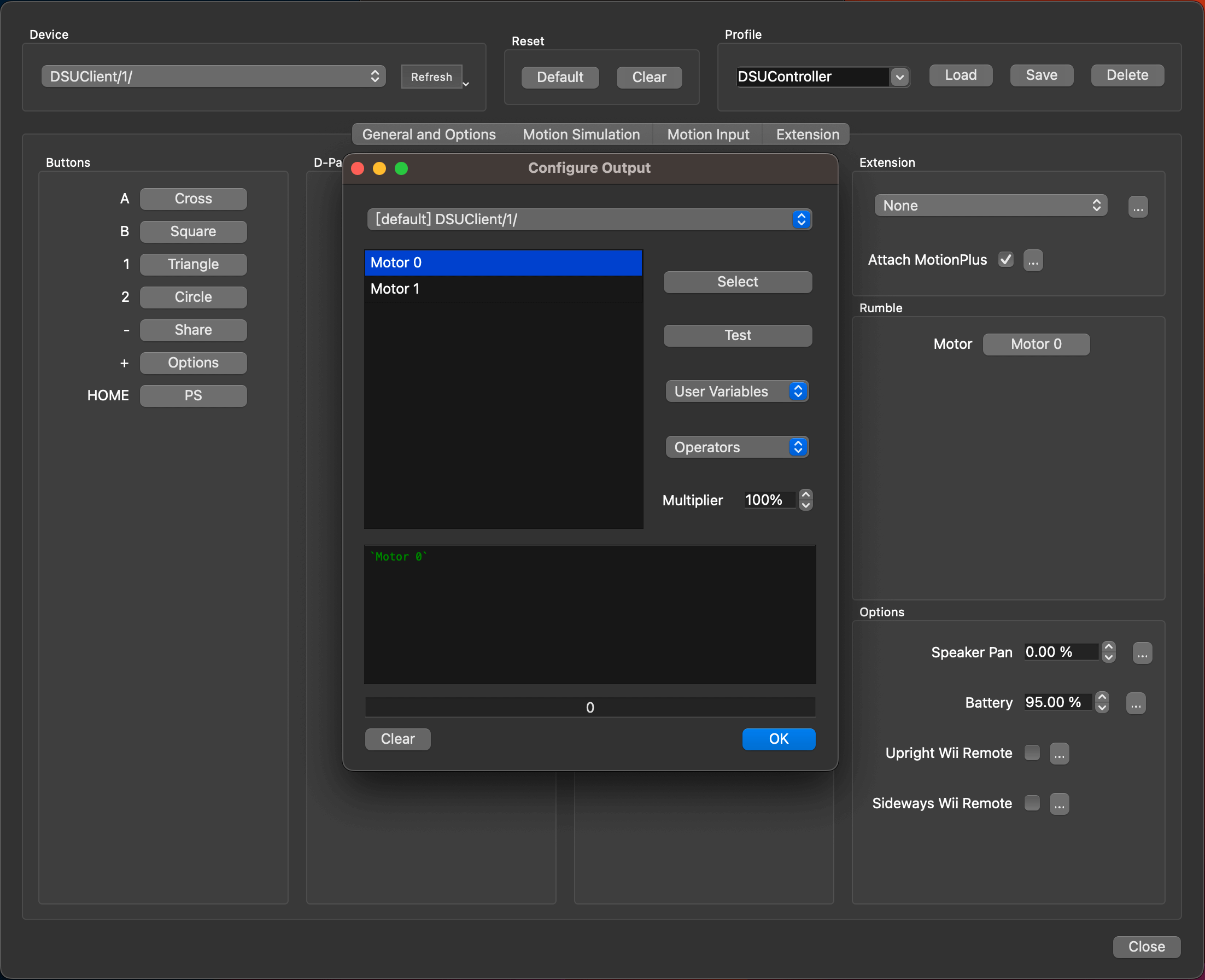1205x980 pixels.
Task: Increase Battery value with up stepper
Action: point(1101,697)
